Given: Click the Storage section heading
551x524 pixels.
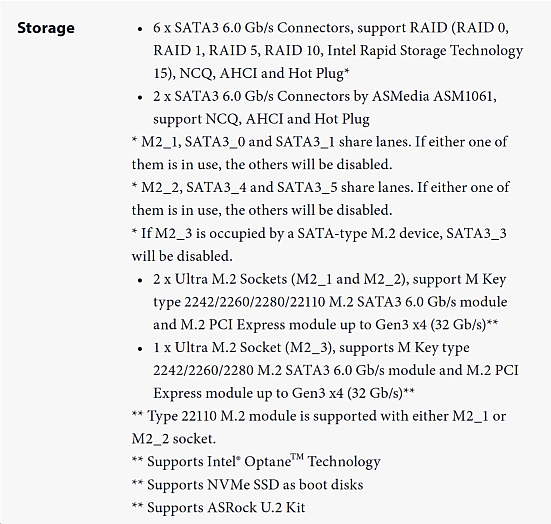Looking at the screenshot, I should coord(46,28).
